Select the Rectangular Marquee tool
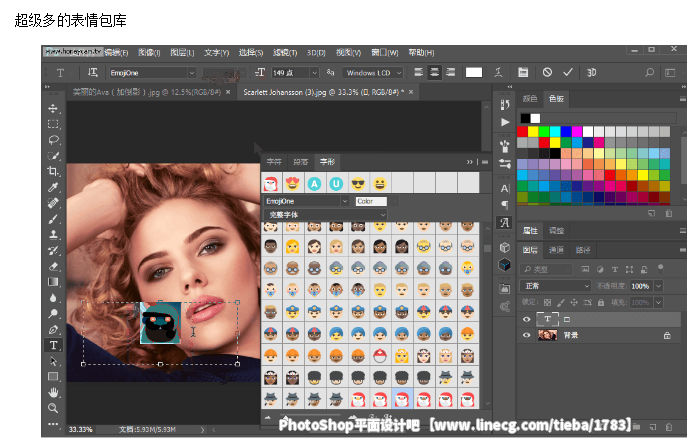 [53, 124]
